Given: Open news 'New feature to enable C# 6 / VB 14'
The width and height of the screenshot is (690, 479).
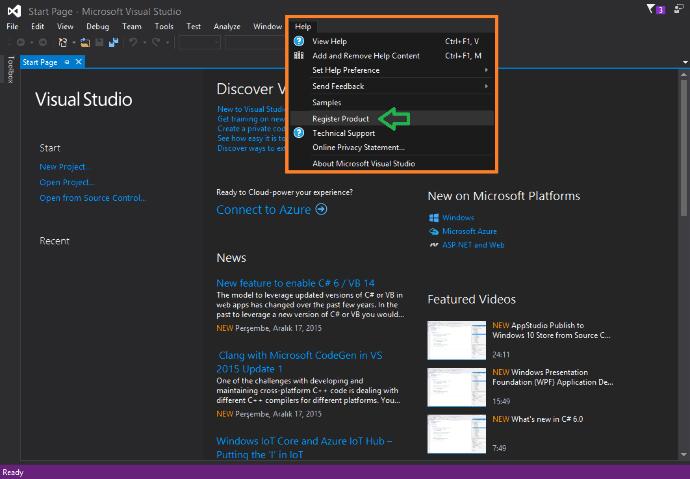Looking at the screenshot, I should (295, 283).
